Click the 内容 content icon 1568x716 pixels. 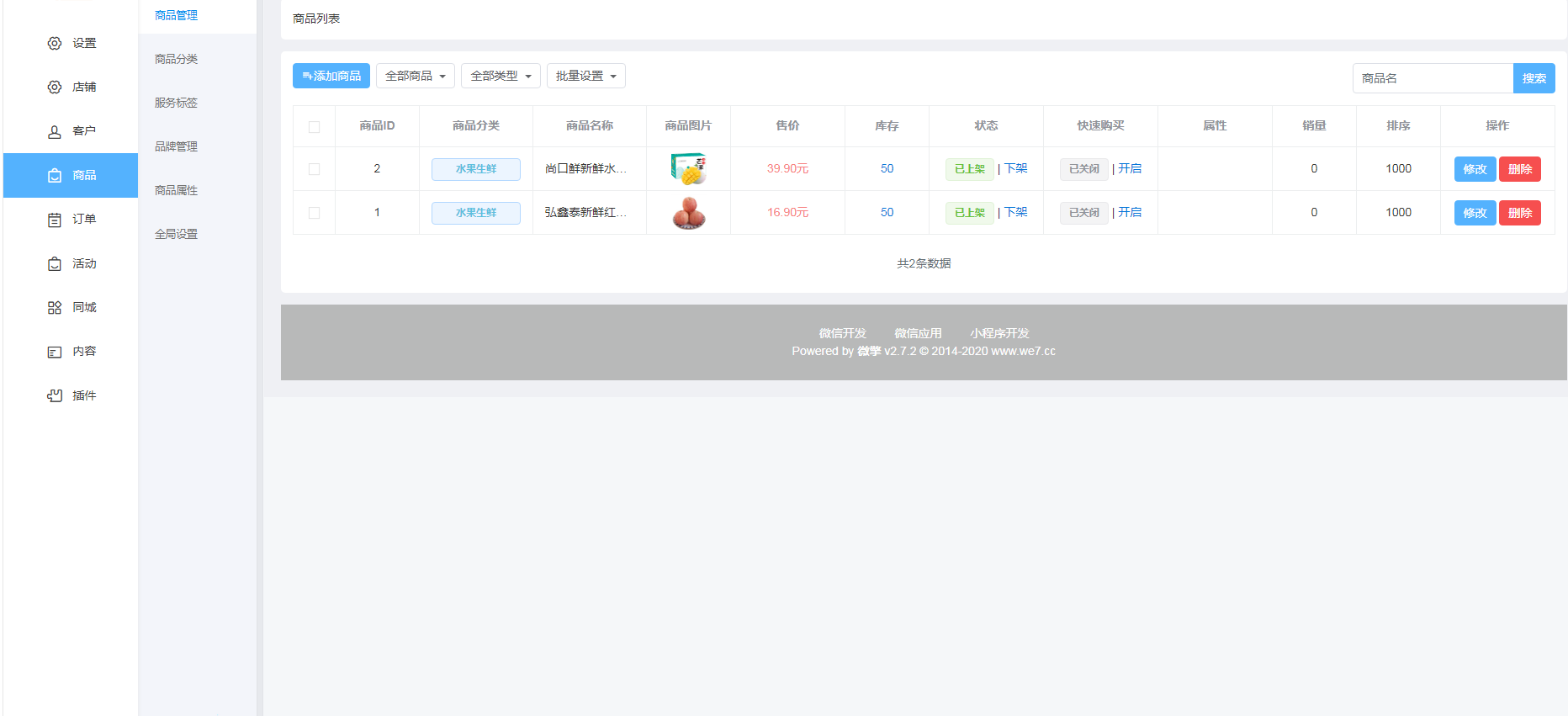[55, 352]
